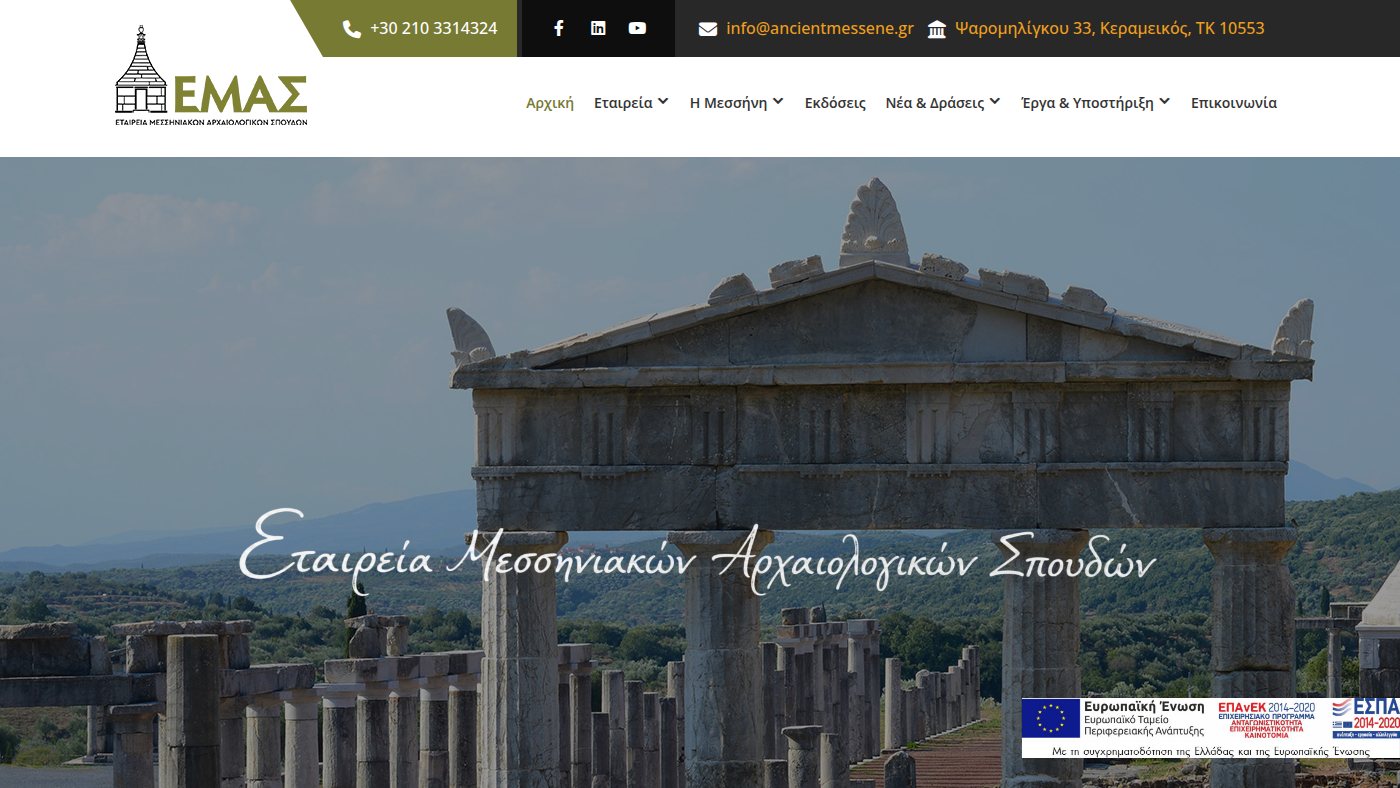The width and height of the screenshot is (1400, 788).
Task: Go to Επικοινωνία page
Action: (x=1234, y=102)
